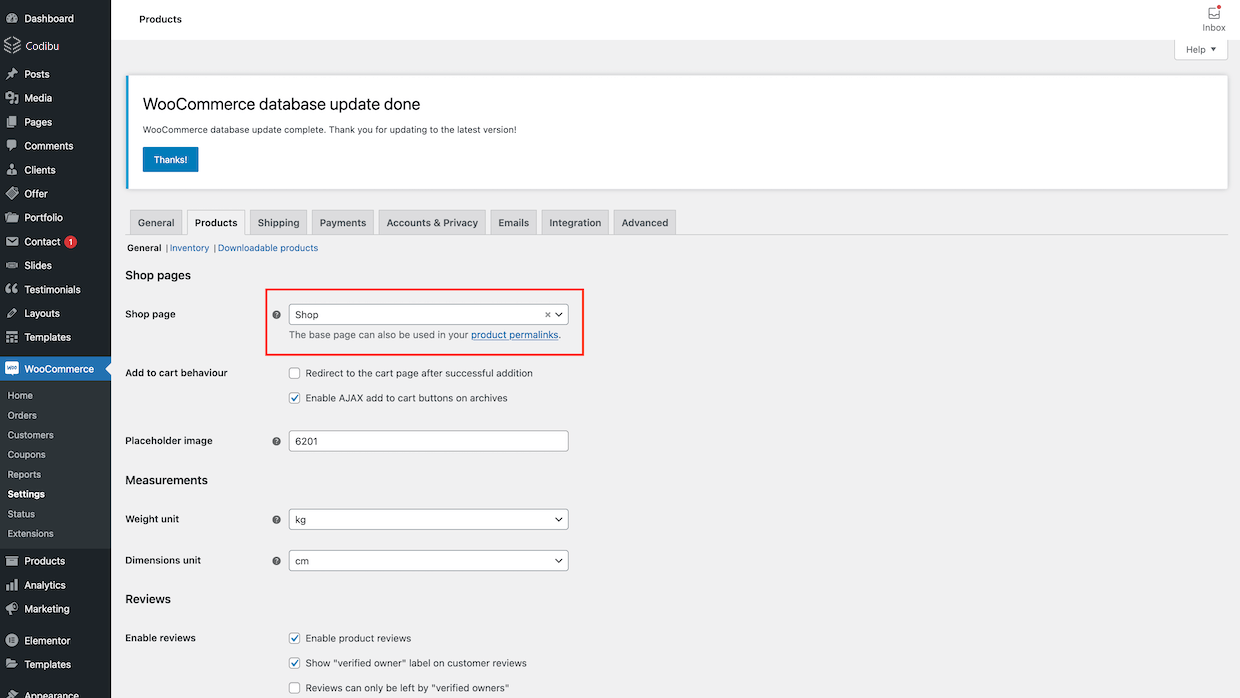Click the Clients people icon
Viewport: 1240px width, 698px height.
(12, 170)
